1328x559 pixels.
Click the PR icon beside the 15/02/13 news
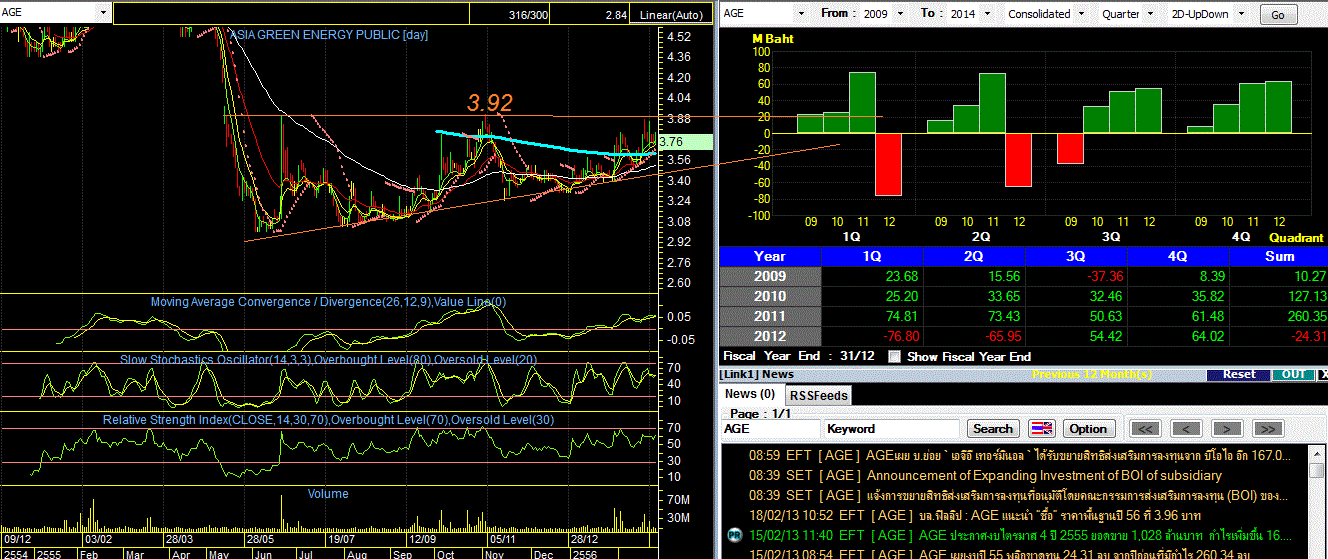(735, 536)
